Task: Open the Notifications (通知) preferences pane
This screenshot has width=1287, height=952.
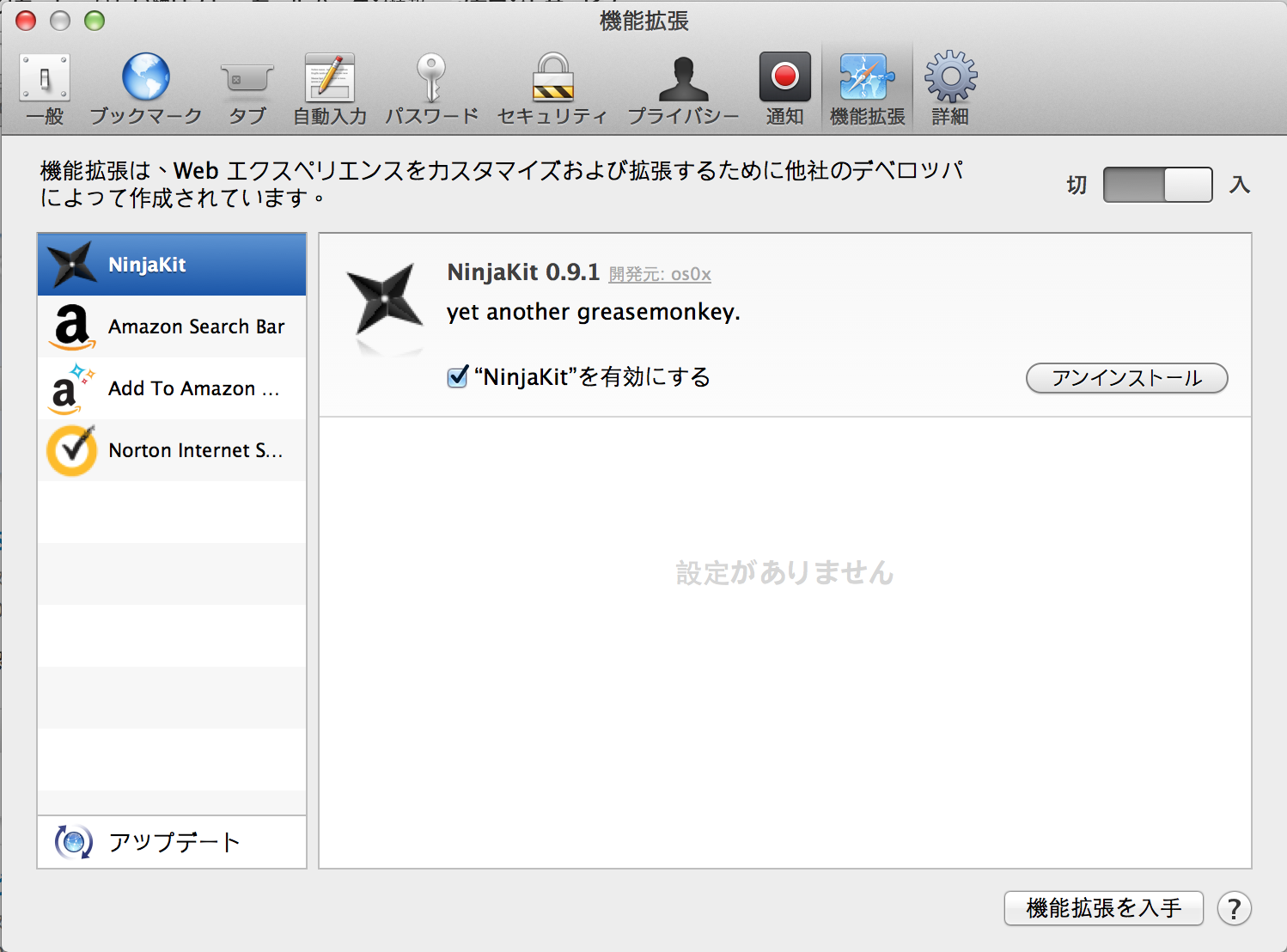Action: pyautogui.click(x=784, y=88)
